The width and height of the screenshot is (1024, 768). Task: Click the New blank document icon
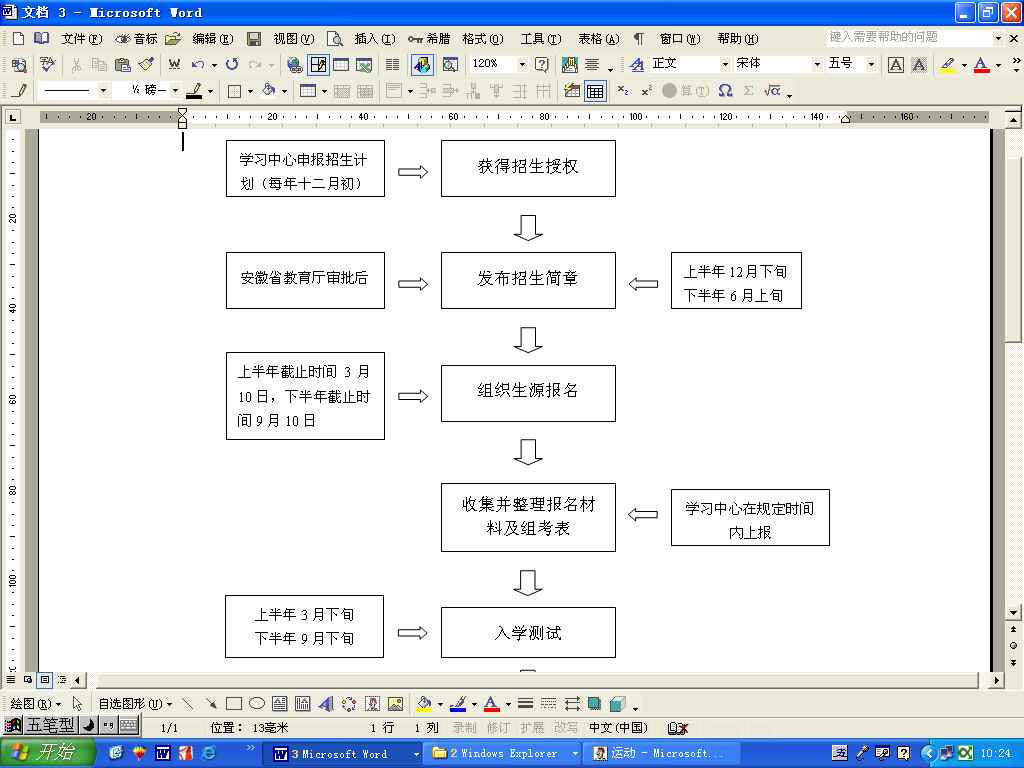(x=18, y=39)
